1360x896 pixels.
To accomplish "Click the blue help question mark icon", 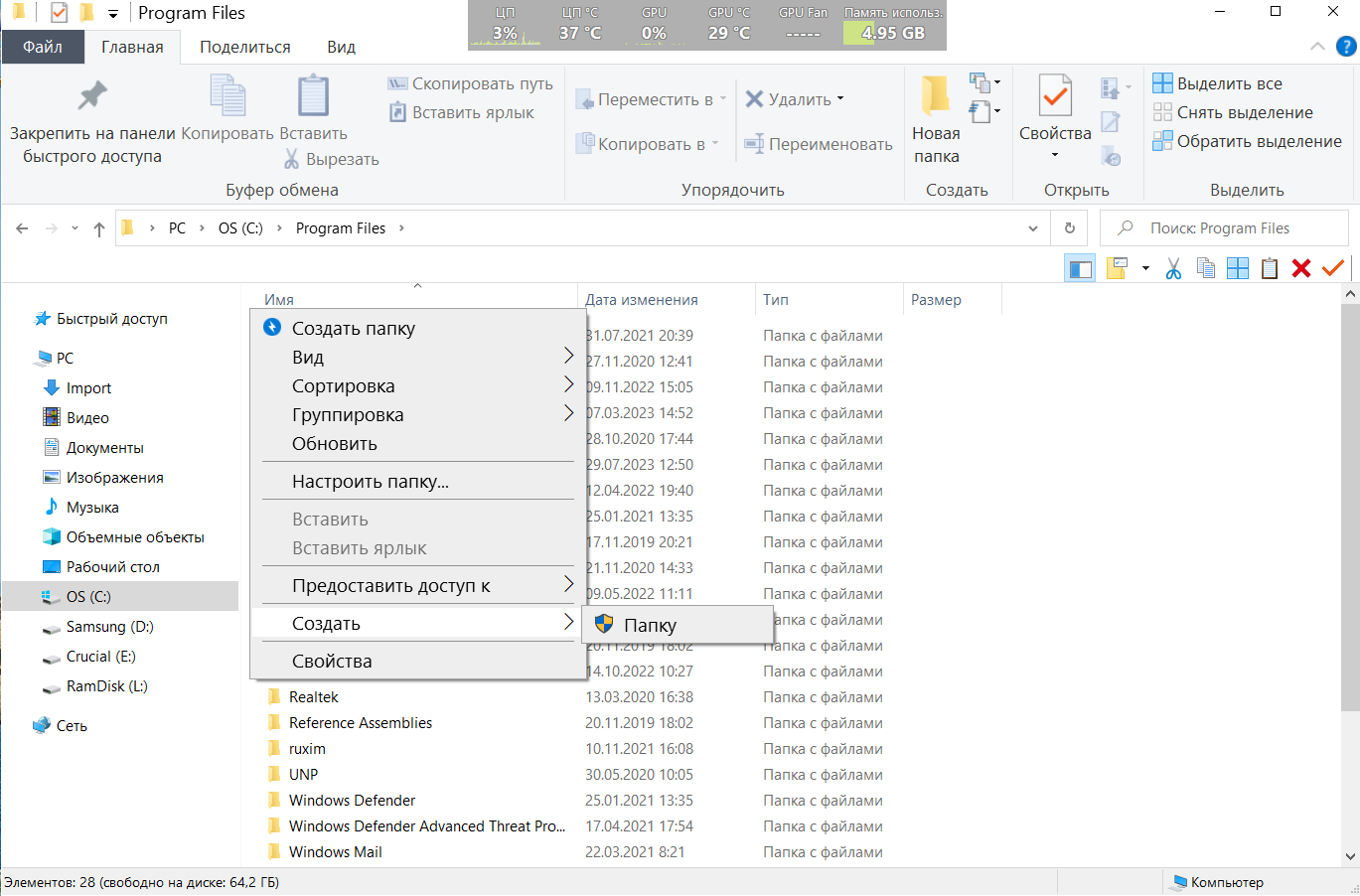I will pos(1346,46).
